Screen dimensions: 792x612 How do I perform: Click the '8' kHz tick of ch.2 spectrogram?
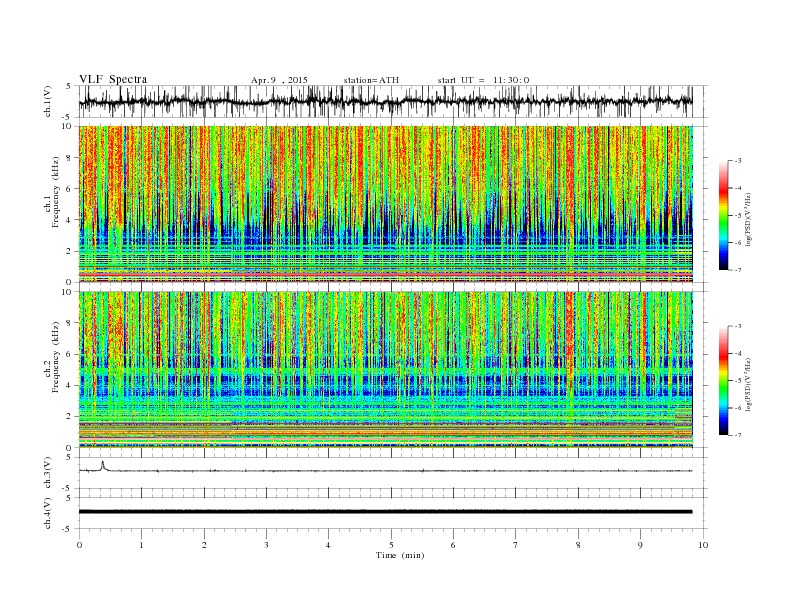coord(70,323)
